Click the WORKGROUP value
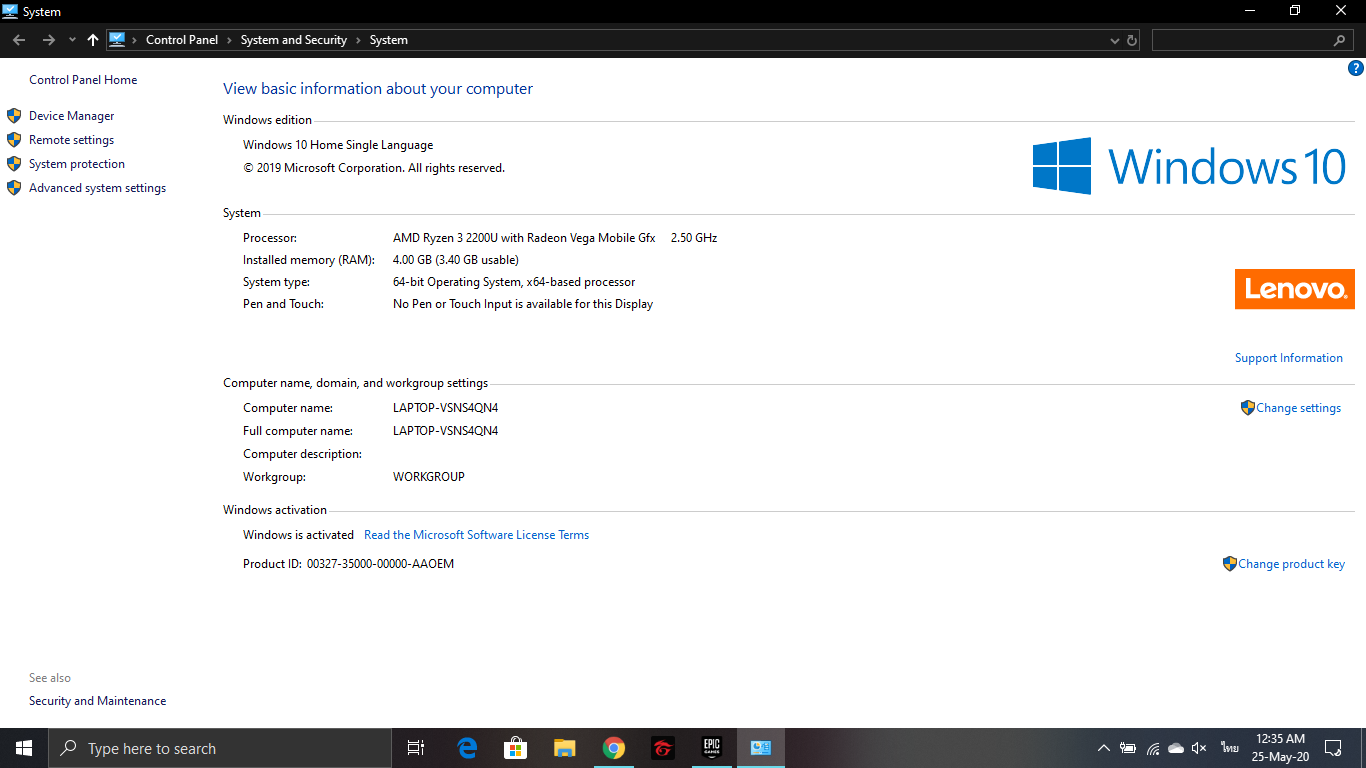 [429, 477]
